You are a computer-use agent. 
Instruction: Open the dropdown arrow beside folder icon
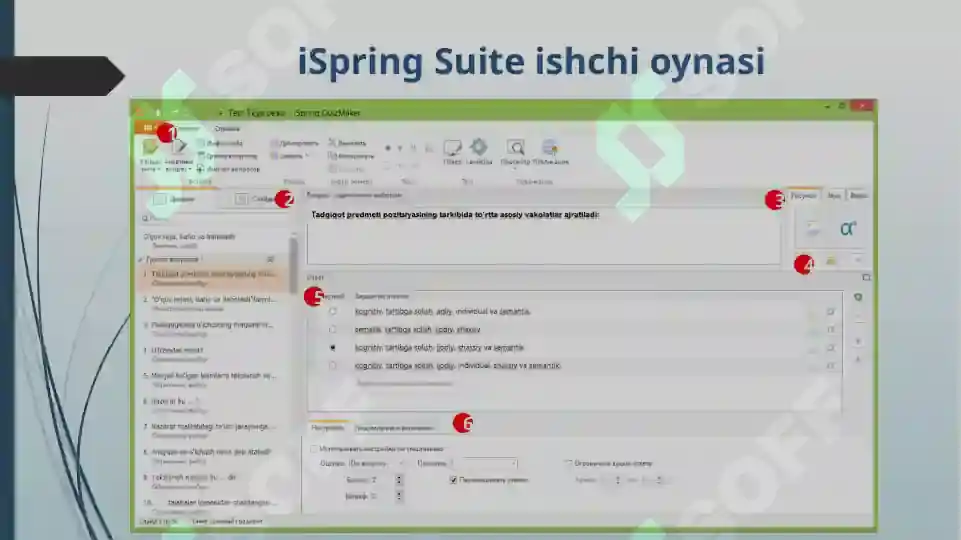(x=857, y=260)
